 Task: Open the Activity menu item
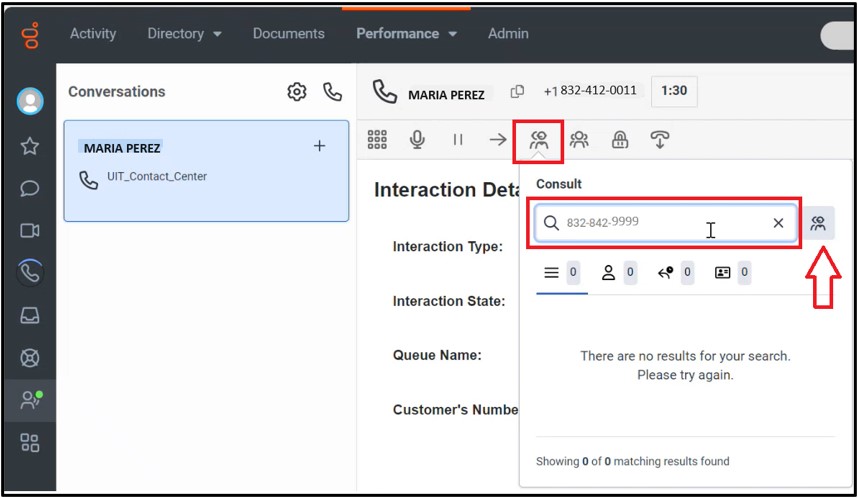[x=94, y=34]
